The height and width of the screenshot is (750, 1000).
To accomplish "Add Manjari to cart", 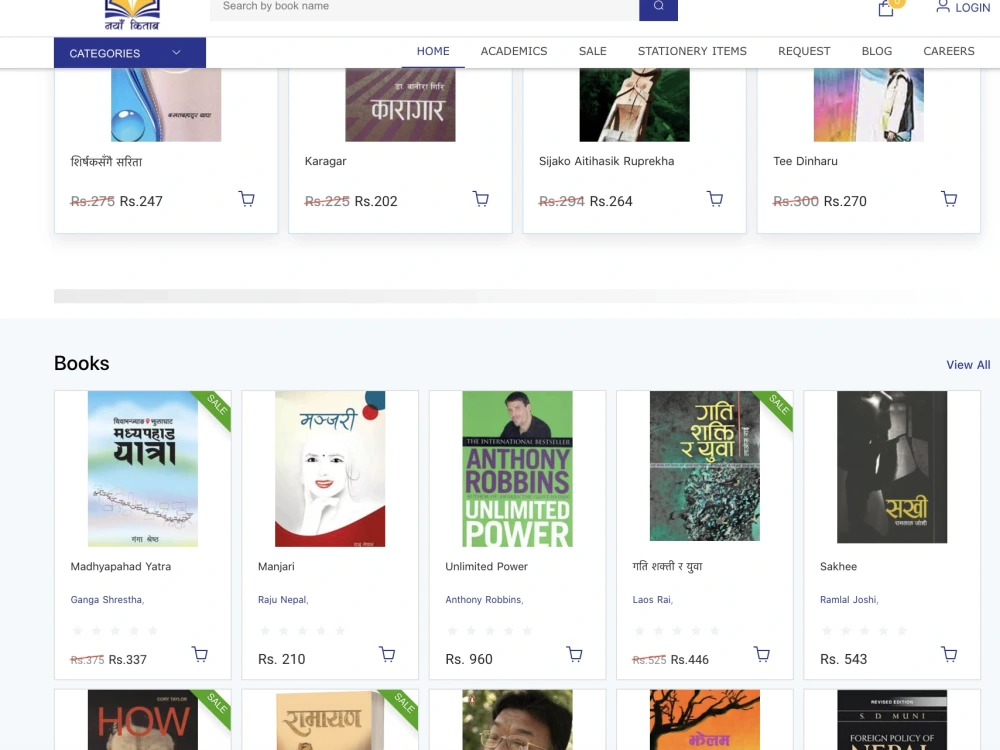I will point(387,654).
